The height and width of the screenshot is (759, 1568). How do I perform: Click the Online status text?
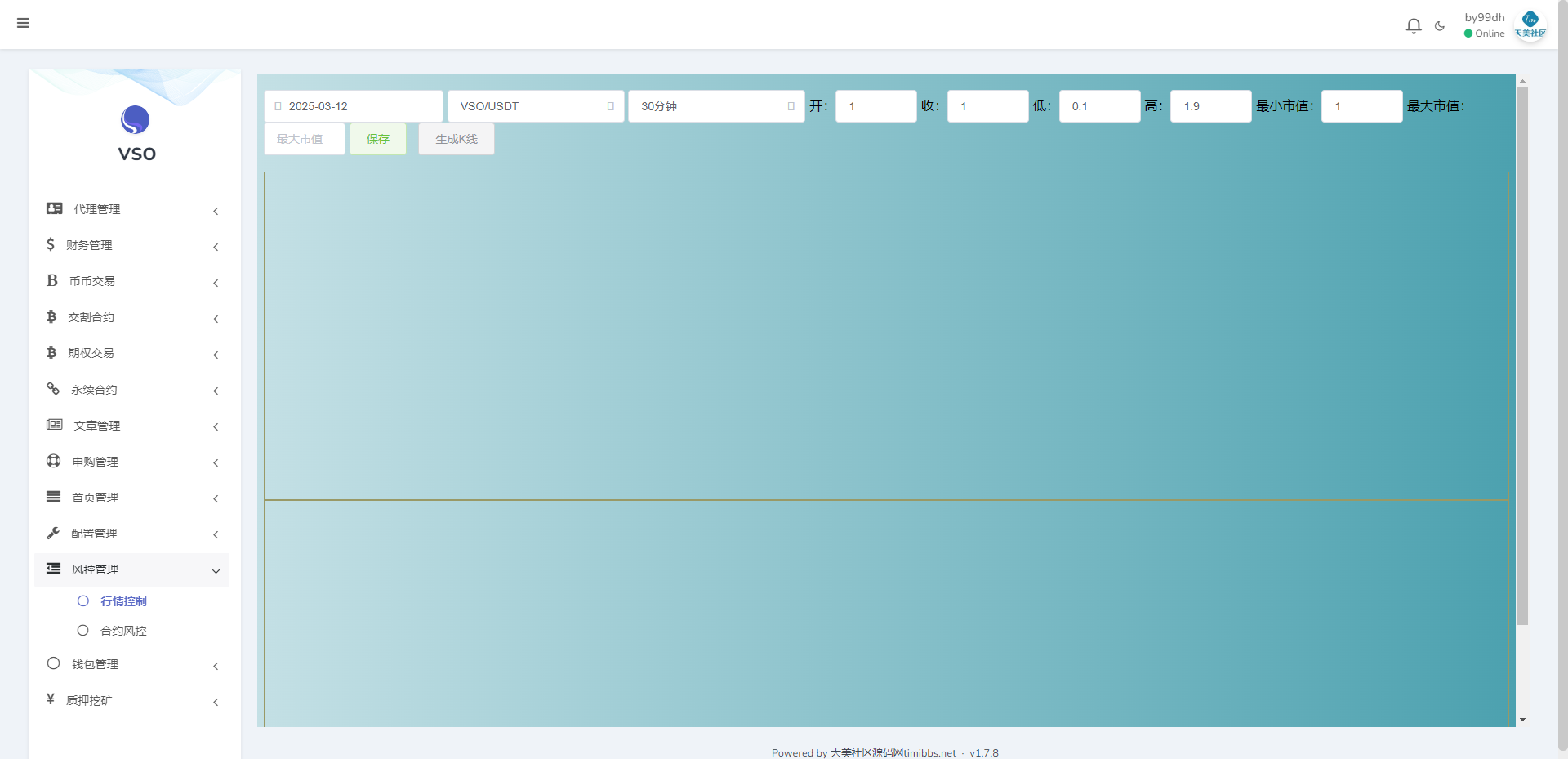tap(1490, 33)
